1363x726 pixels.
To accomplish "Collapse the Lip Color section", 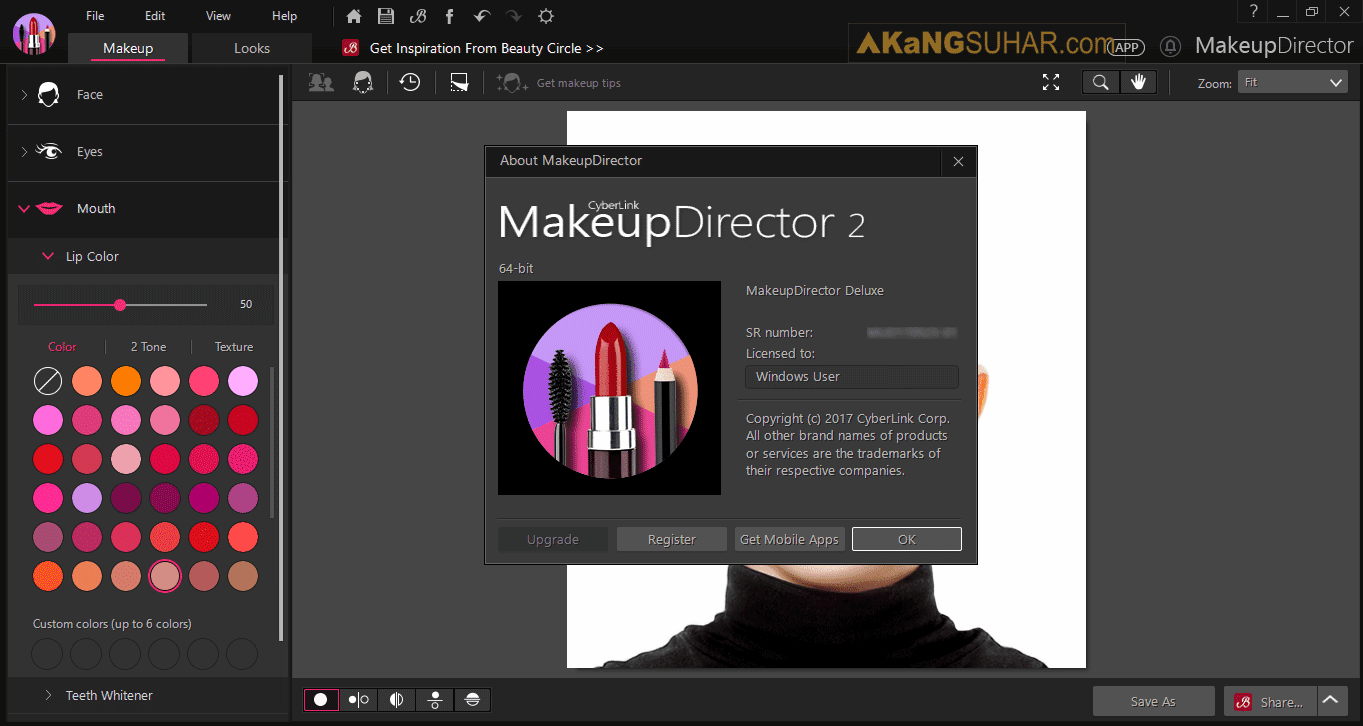I will coord(48,256).
